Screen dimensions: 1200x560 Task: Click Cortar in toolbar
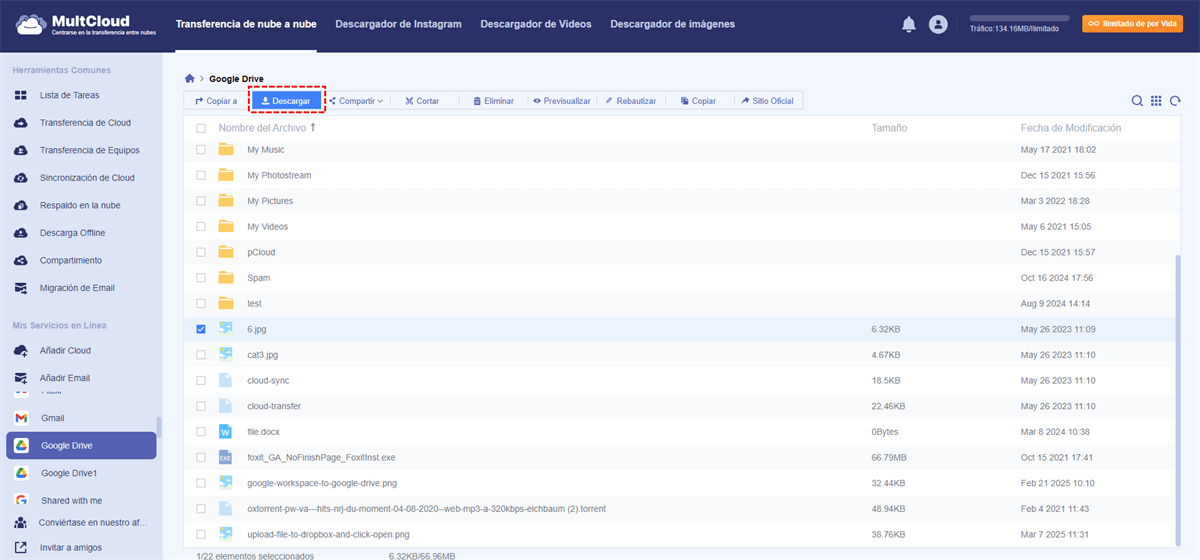click(x=422, y=101)
